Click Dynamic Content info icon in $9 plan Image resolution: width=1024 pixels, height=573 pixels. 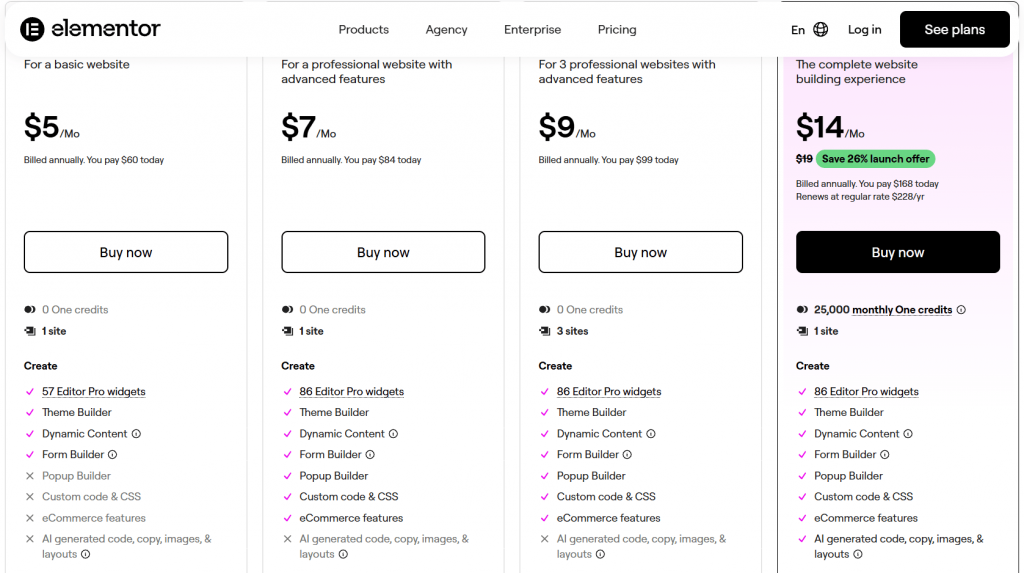coord(651,434)
